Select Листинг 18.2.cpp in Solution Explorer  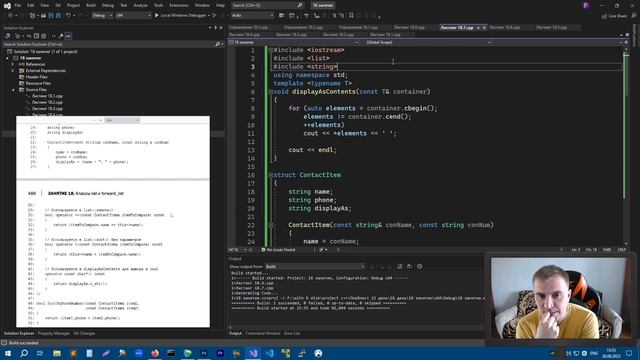tap(47, 102)
